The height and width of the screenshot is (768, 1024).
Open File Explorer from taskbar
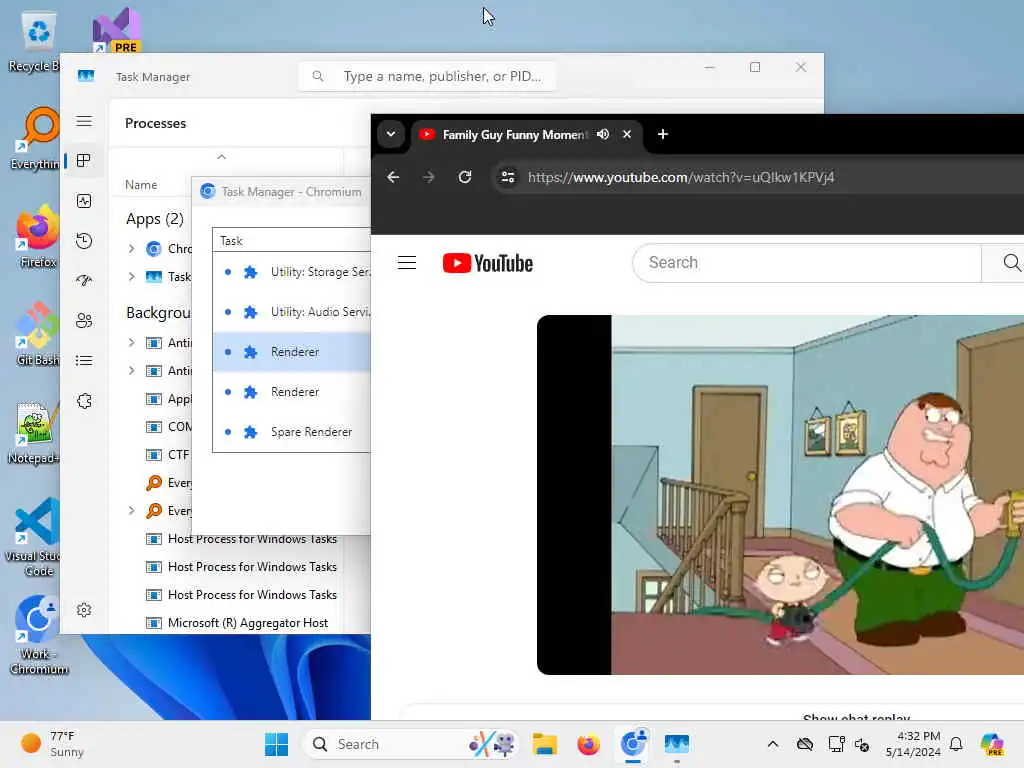545,744
